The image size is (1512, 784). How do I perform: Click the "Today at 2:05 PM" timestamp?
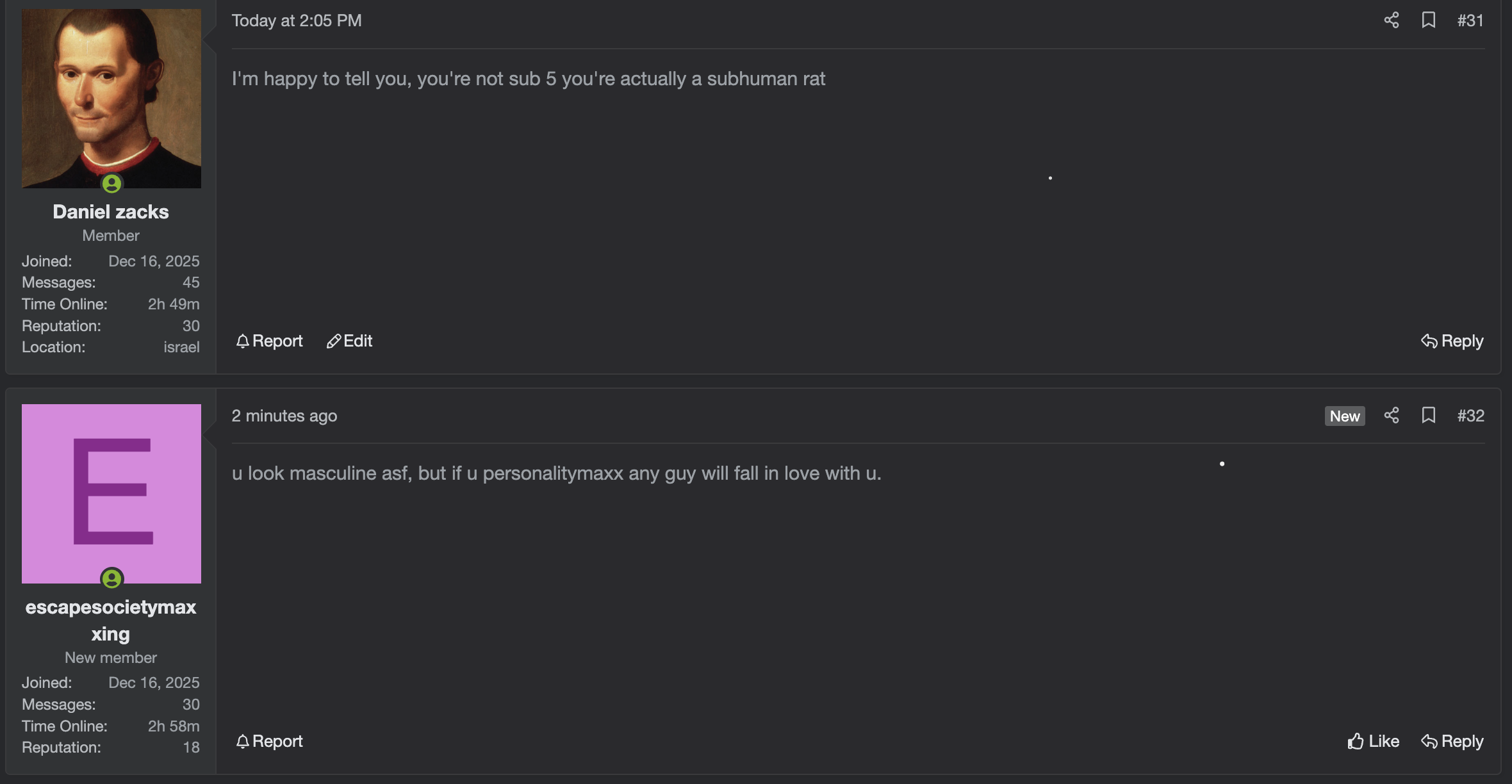coord(297,20)
